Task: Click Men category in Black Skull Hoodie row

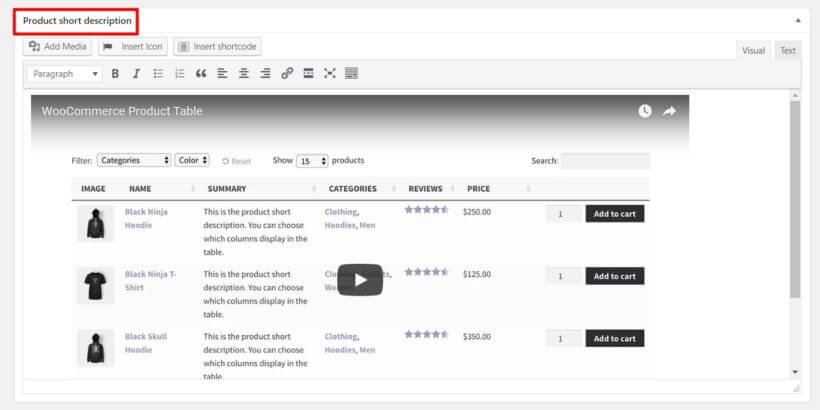Action: click(367, 350)
